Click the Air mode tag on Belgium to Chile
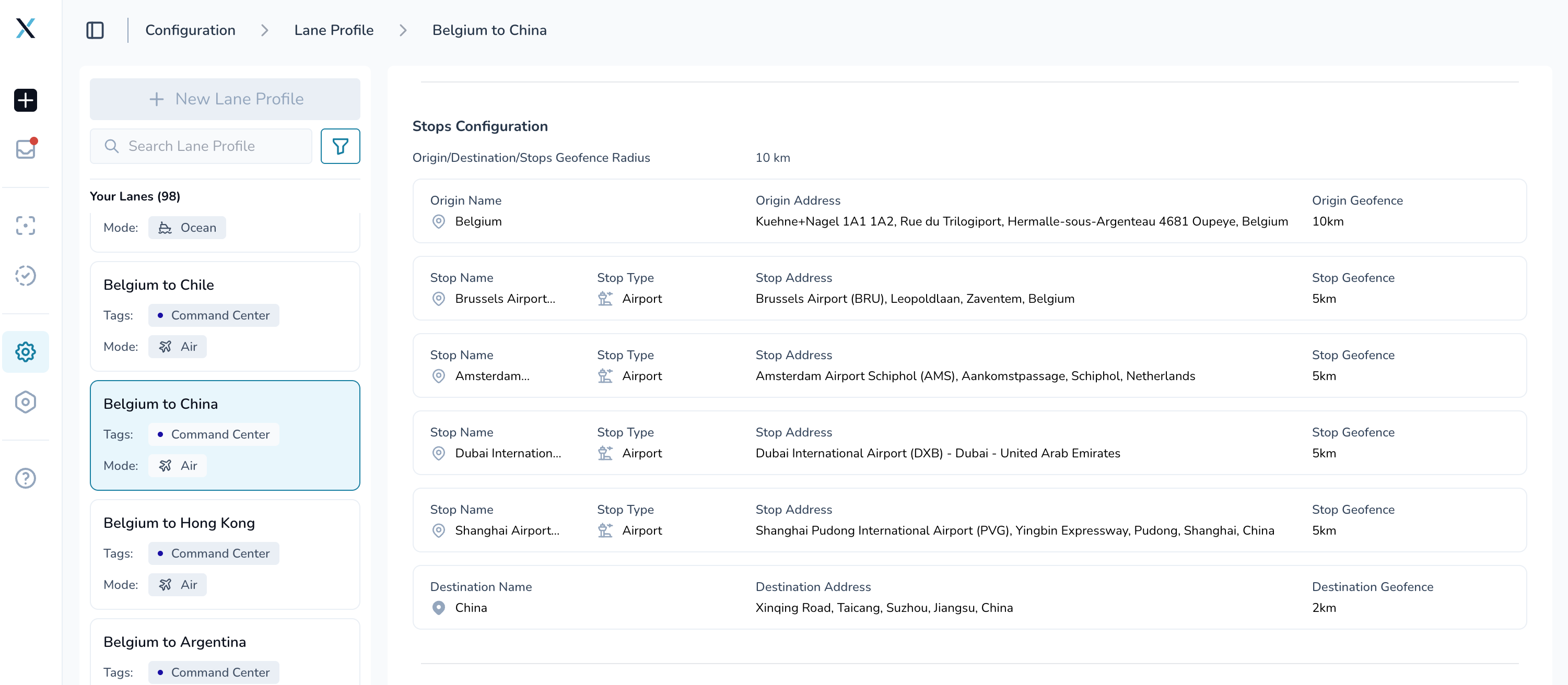This screenshot has width=1568, height=685. 178,347
